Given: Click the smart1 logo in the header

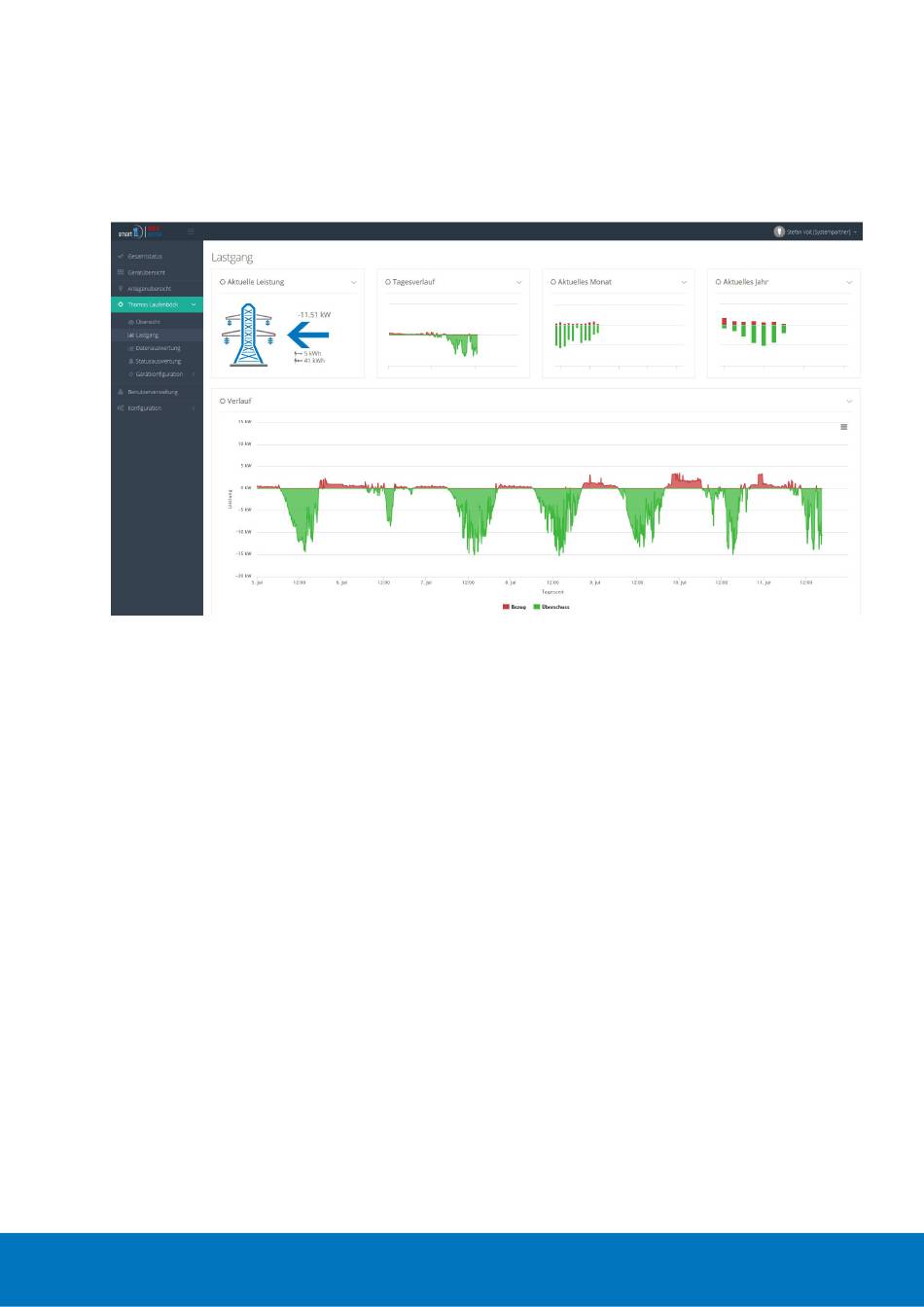Looking at the screenshot, I should coord(139,231).
